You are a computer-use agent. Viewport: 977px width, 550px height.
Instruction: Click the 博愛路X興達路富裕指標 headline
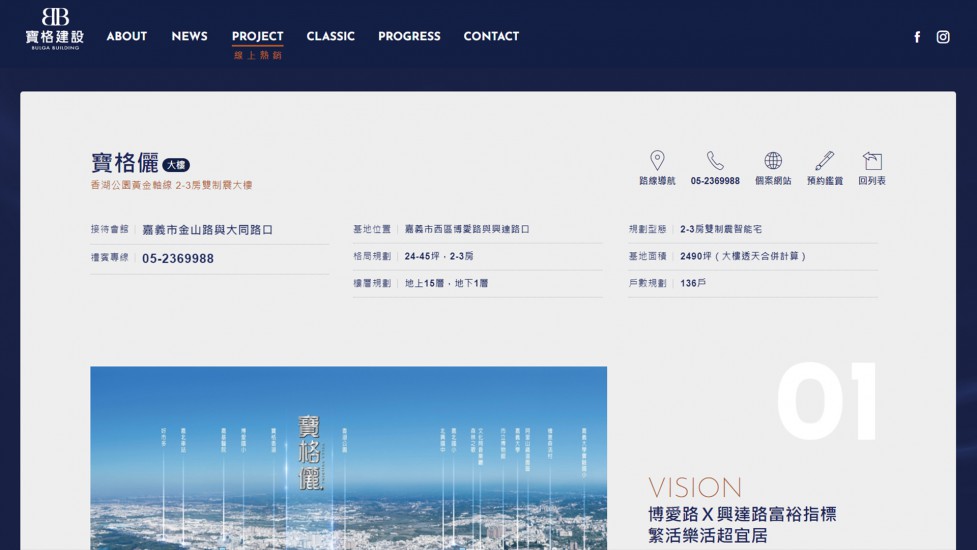coord(742,514)
